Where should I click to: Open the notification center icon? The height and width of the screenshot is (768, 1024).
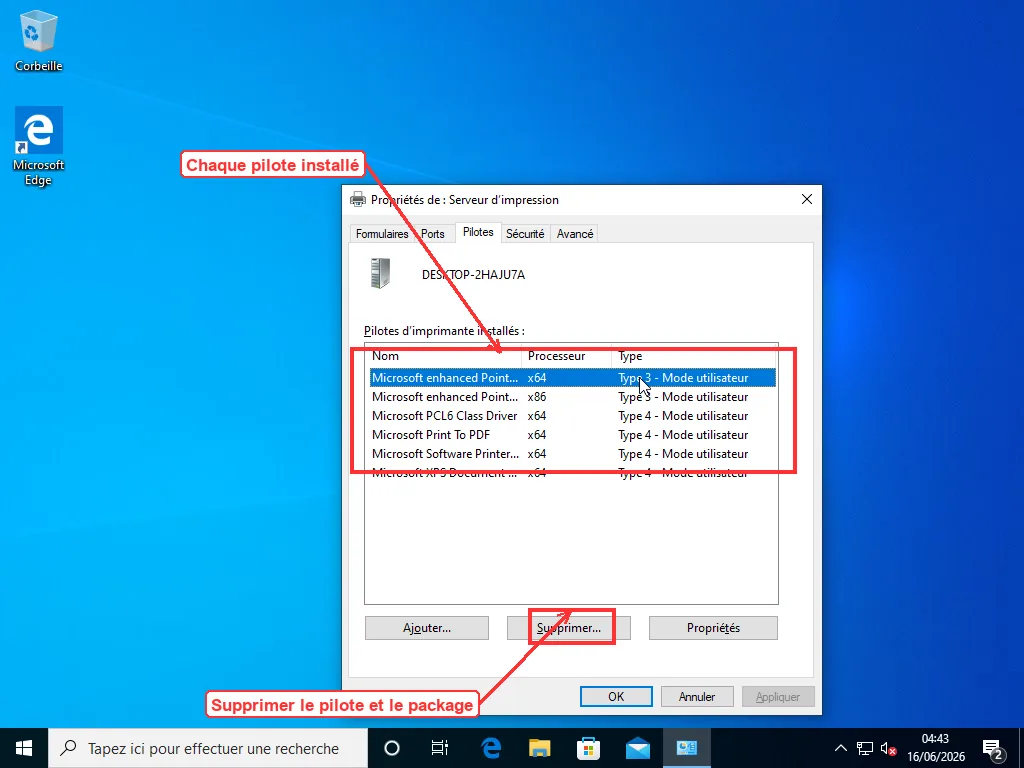[993, 748]
